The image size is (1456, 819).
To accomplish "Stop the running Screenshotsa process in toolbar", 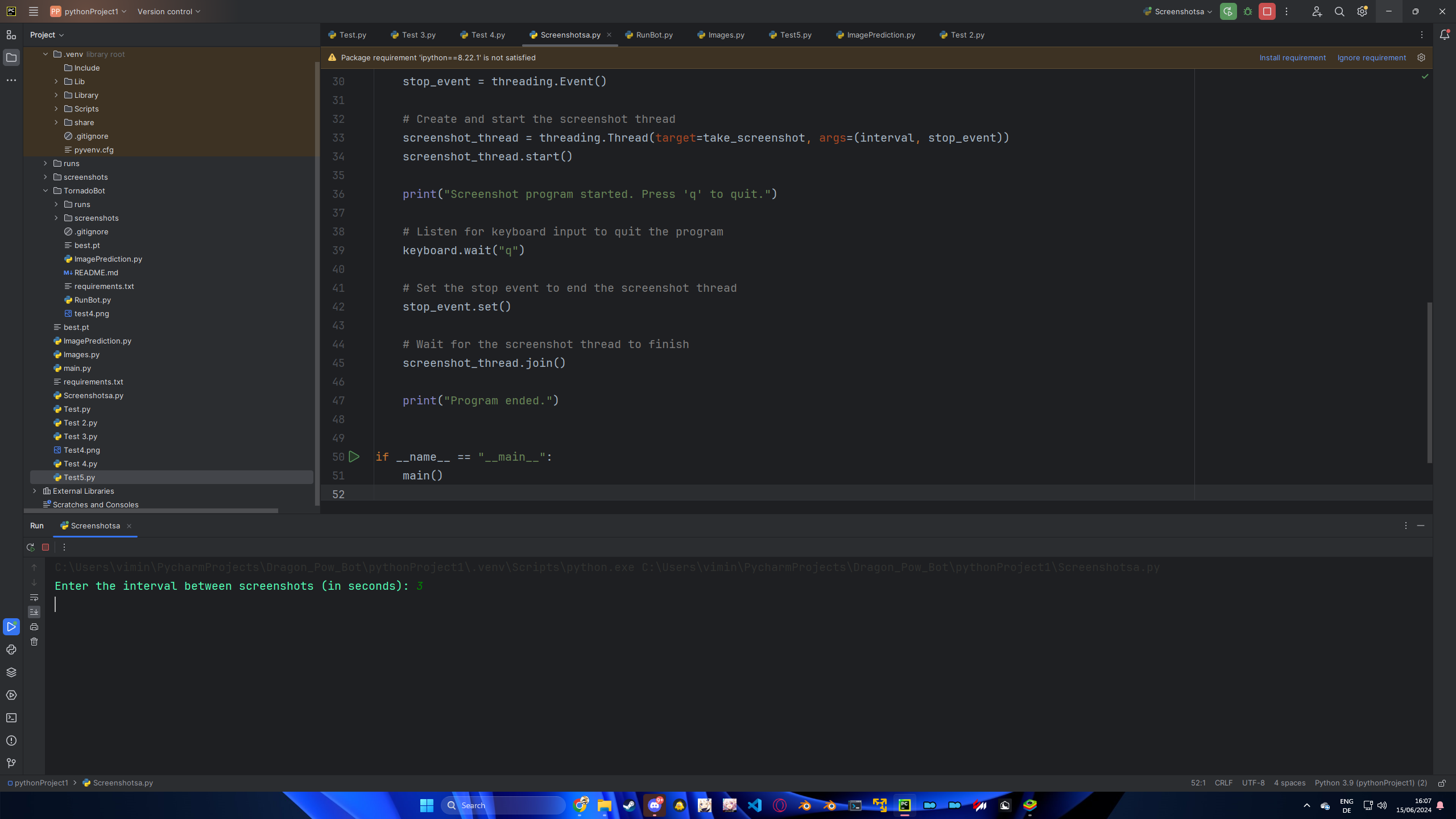I will coord(1267,11).
